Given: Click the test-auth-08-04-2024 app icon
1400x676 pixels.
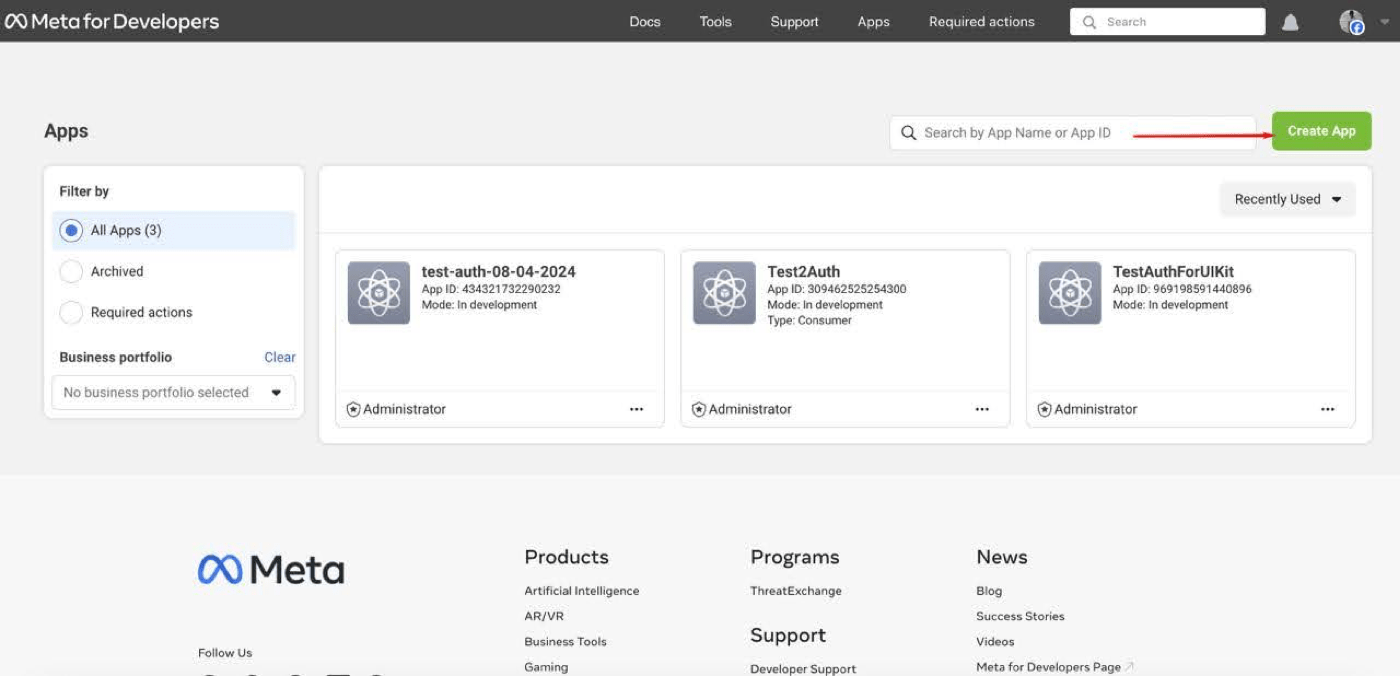Looking at the screenshot, I should (379, 293).
